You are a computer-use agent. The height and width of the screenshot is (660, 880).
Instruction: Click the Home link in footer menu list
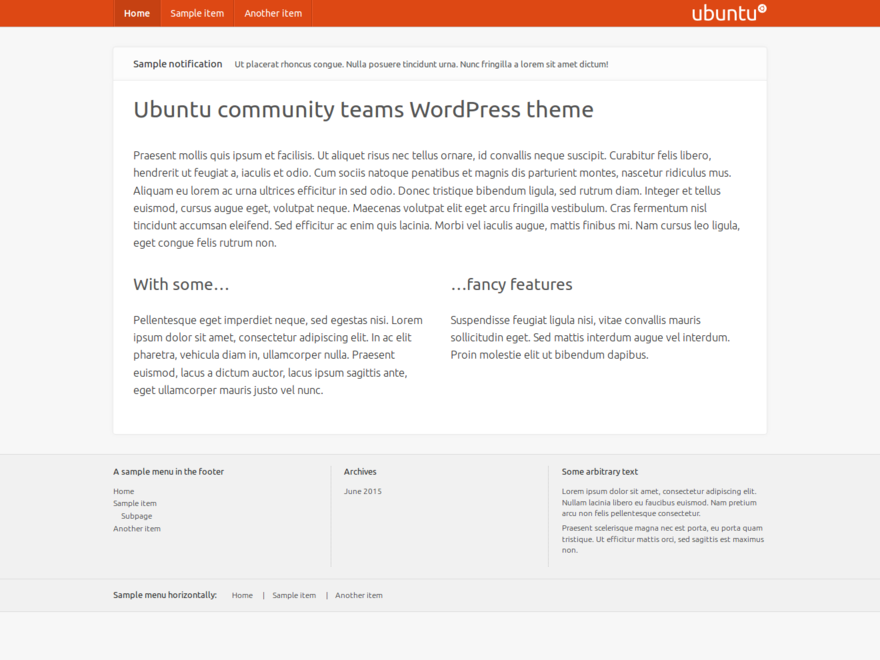(x=123, y=491)
